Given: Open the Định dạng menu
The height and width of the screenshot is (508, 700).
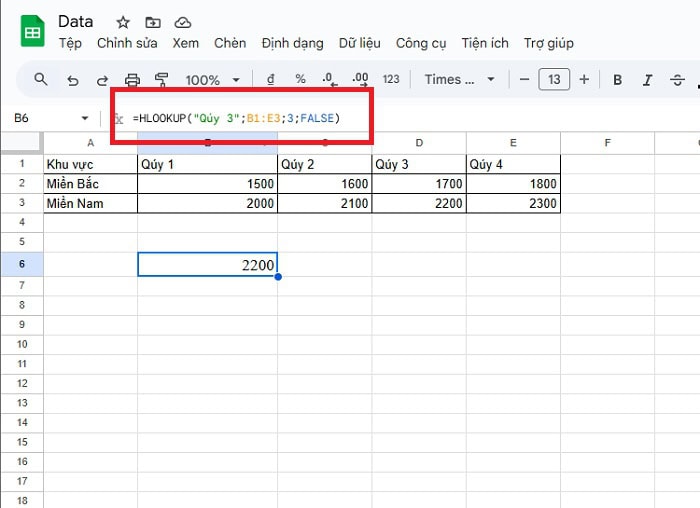Looking at the screenshot, I should pyautogui.click(x=292, y=43).
